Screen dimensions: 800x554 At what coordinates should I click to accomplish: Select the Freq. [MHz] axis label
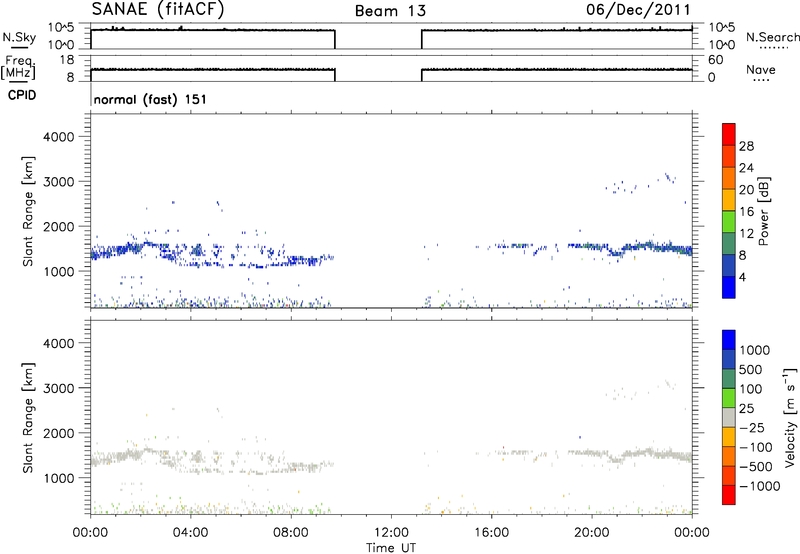[19, 67]
